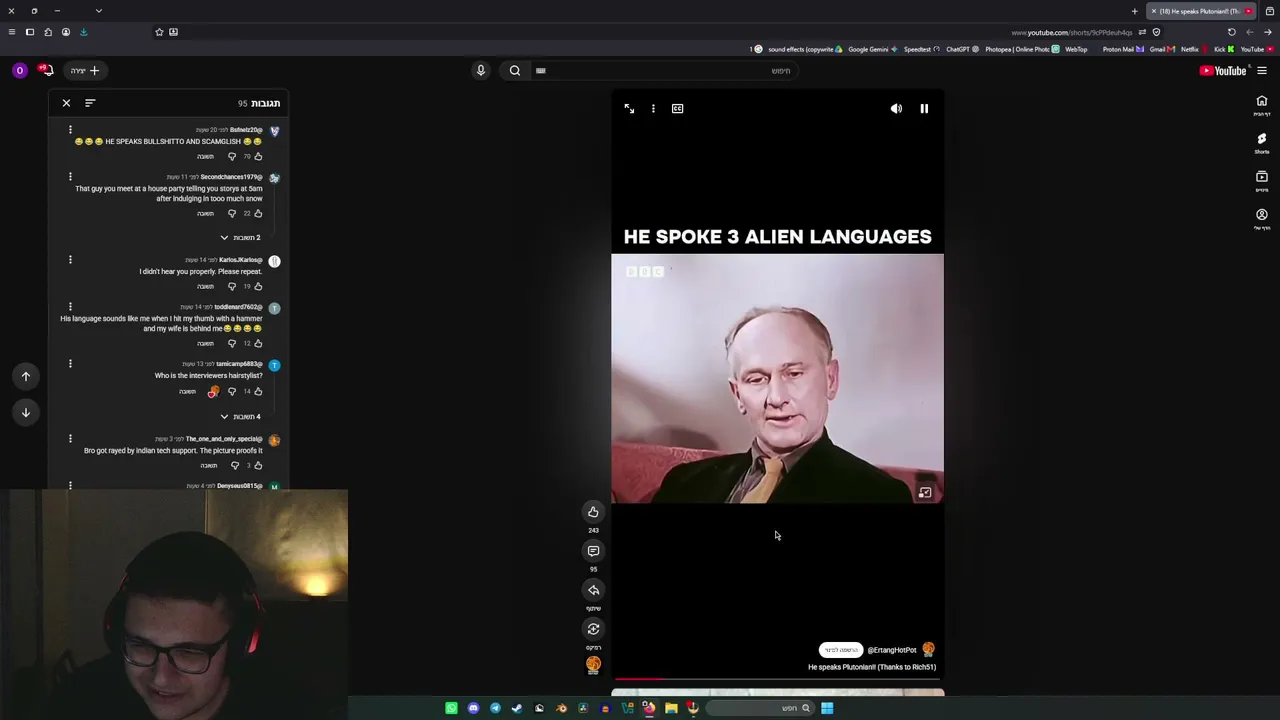Subscribe to the ErtangHotPot channel

(x=840, y=650)
